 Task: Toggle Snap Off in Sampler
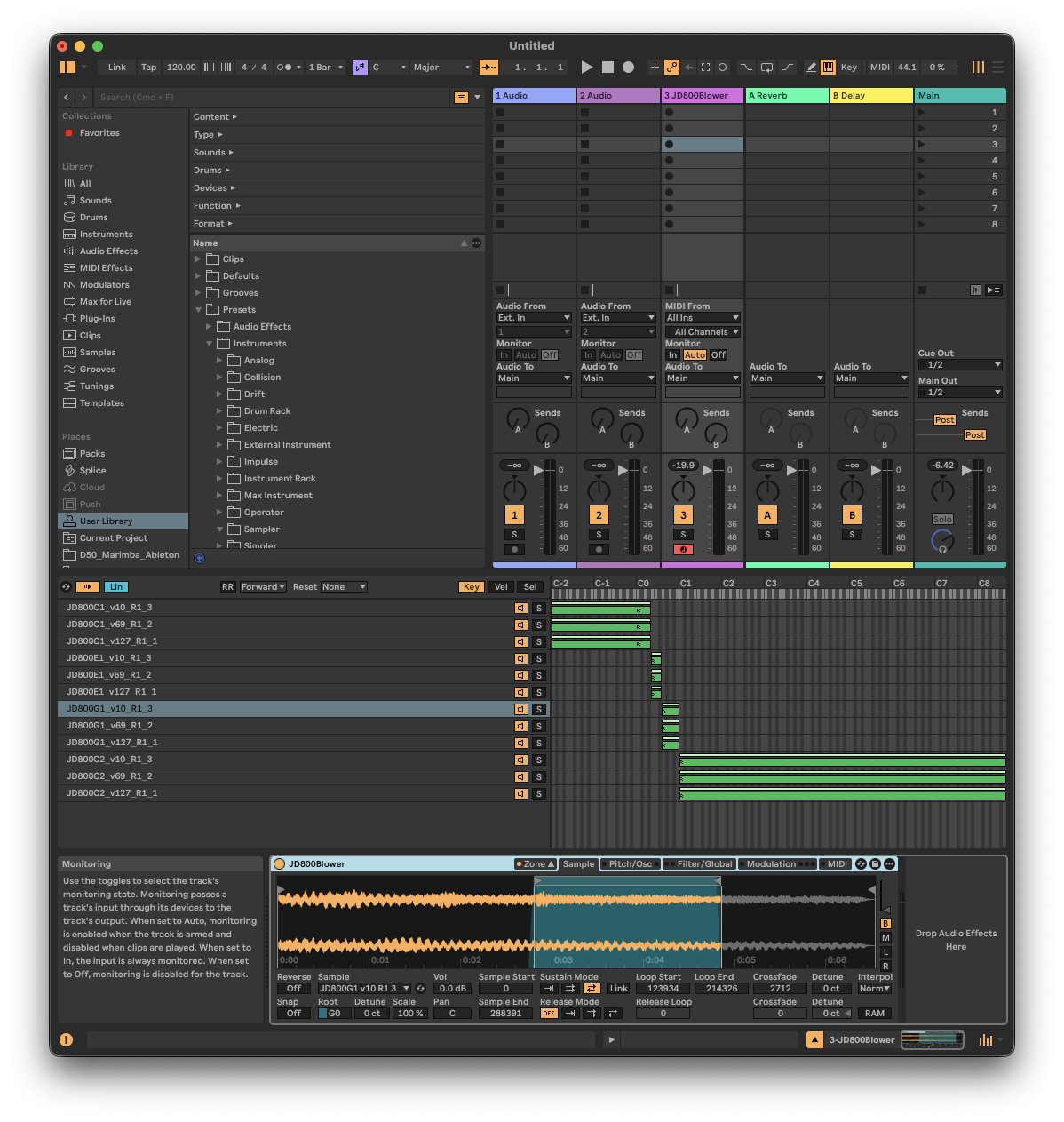[x=294, y=1013]
